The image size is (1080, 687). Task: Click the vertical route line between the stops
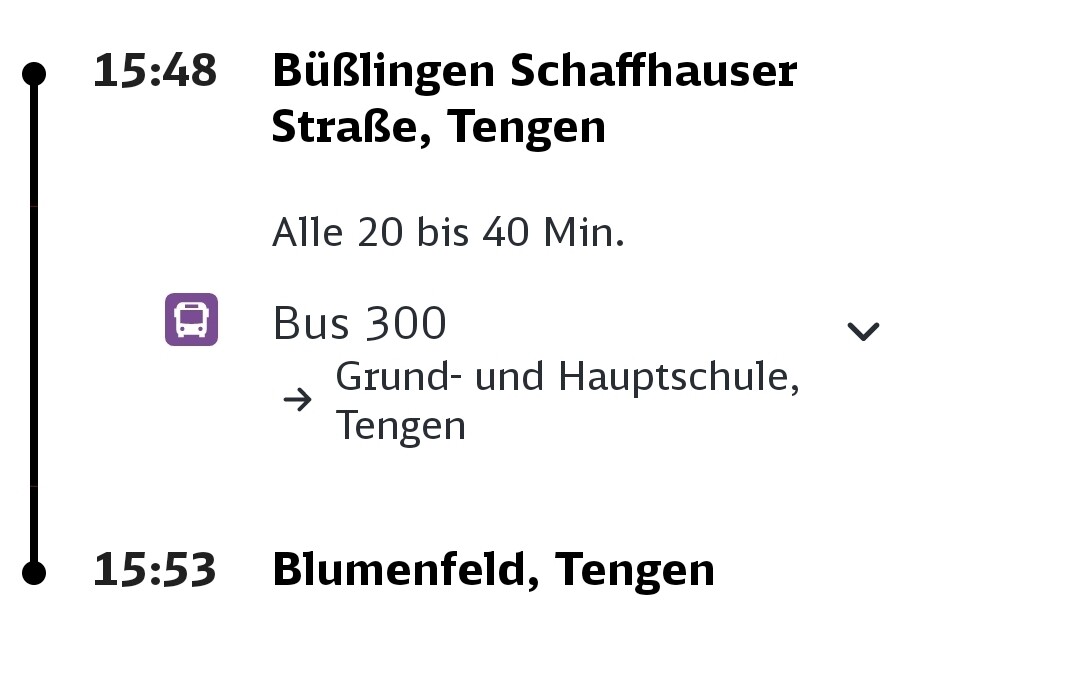[x=34, y=320]
